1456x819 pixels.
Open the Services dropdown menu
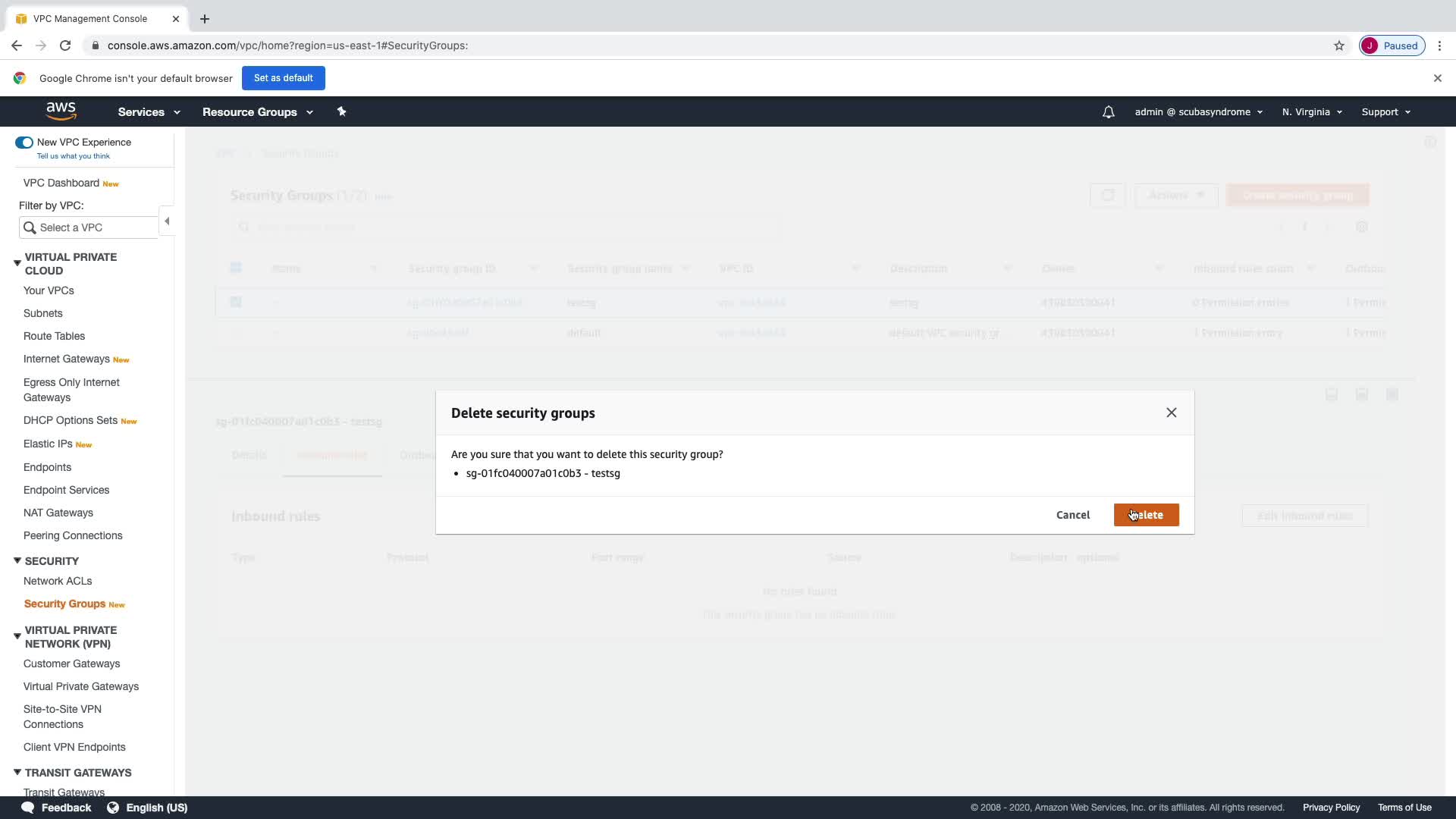click(x=149, y=112)
